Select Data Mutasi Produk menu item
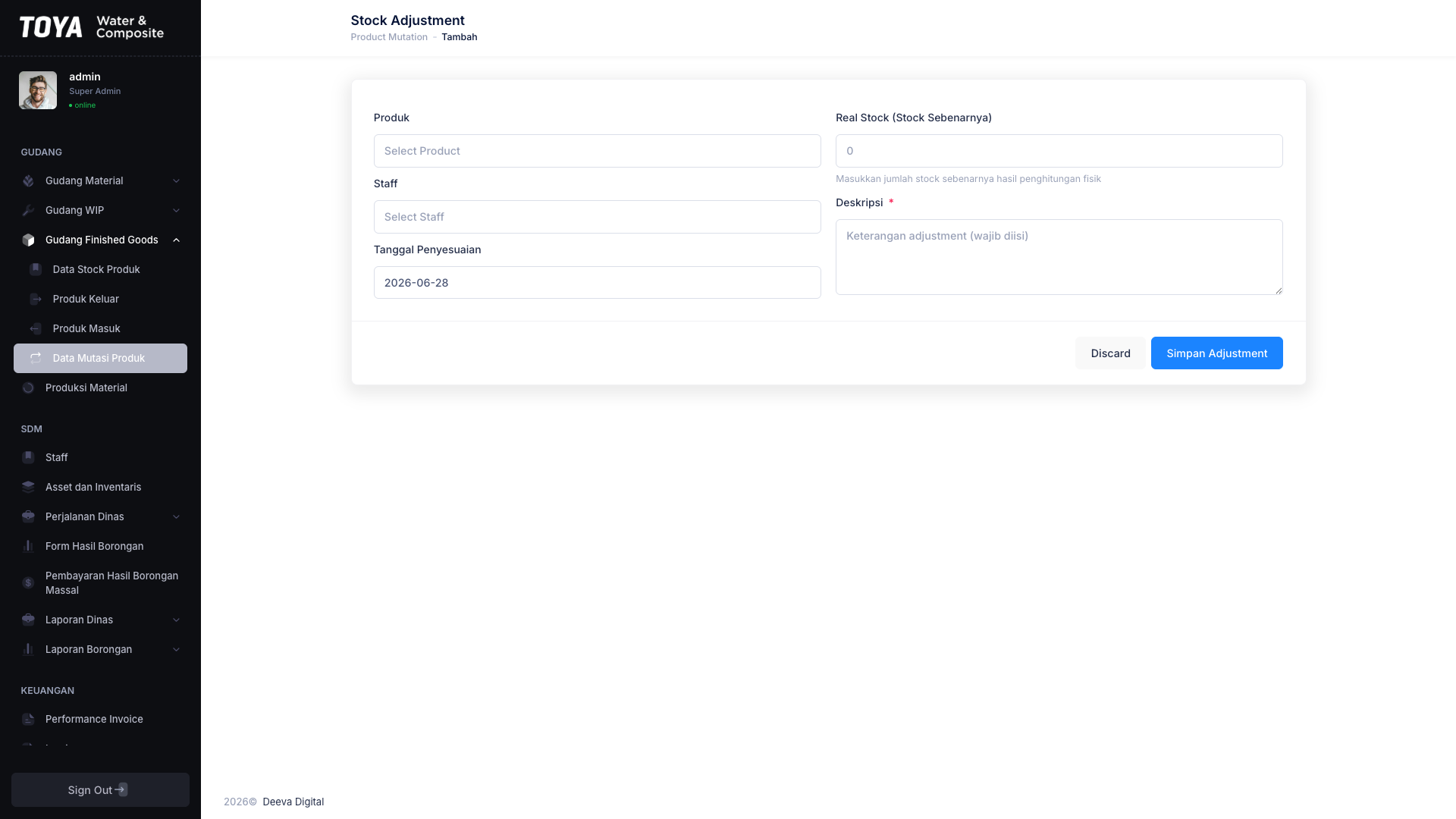The width and height of the screenshot is (1456, 819). tap(100, 358)
